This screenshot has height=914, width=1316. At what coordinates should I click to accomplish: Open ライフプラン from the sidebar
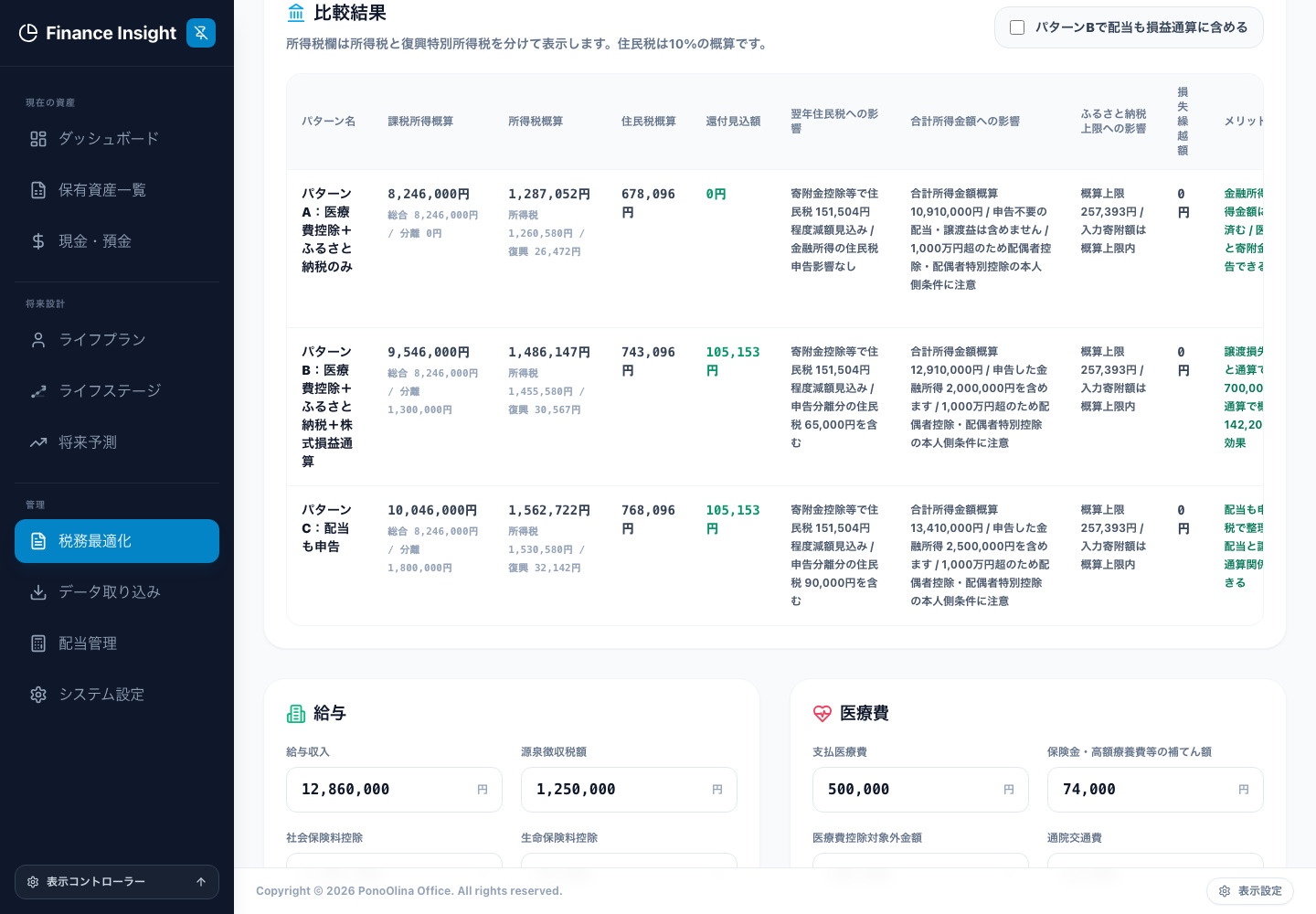(x=117, y=340)
